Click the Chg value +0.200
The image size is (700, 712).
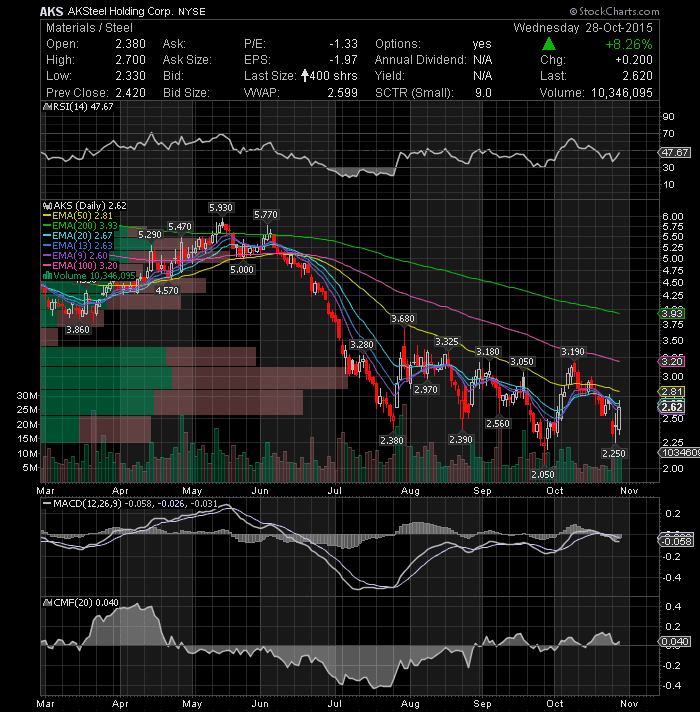(634, 60)
